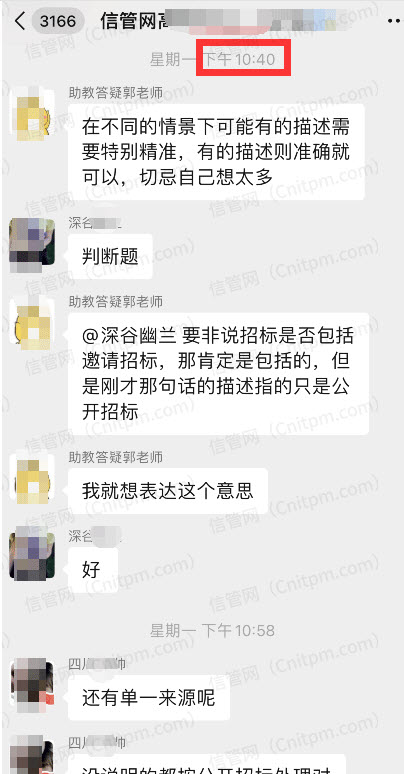
Task: Tap avatar beside the 判断题 message
Action: (x=32, y=242)
